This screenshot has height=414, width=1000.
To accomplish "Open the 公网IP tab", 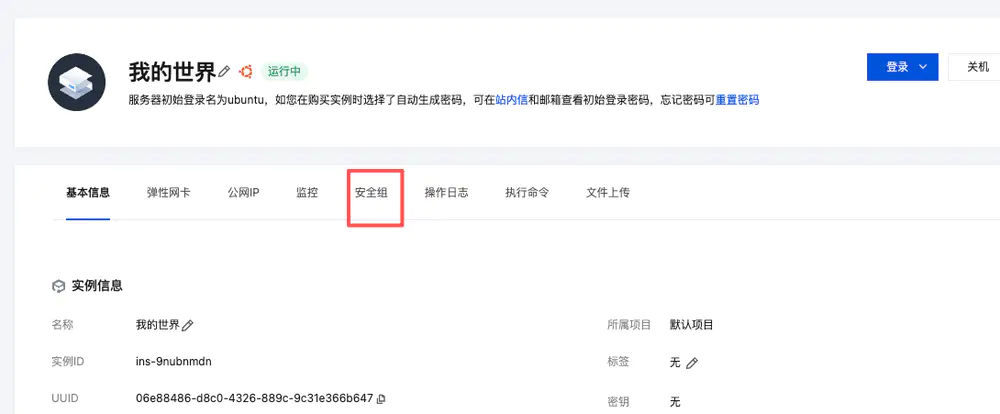I will pos(244,193).
